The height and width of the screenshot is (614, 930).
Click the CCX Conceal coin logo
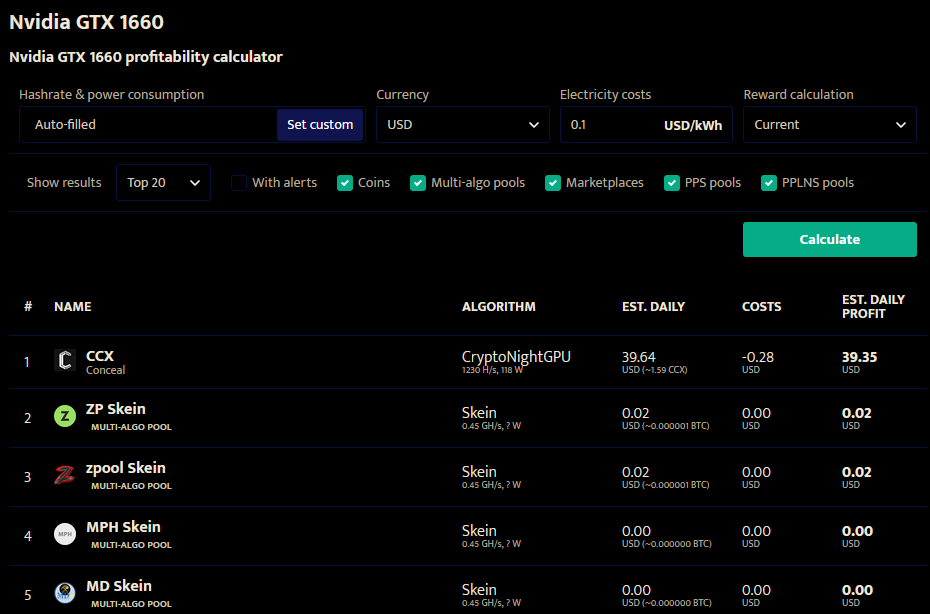[x=65, y=360]
